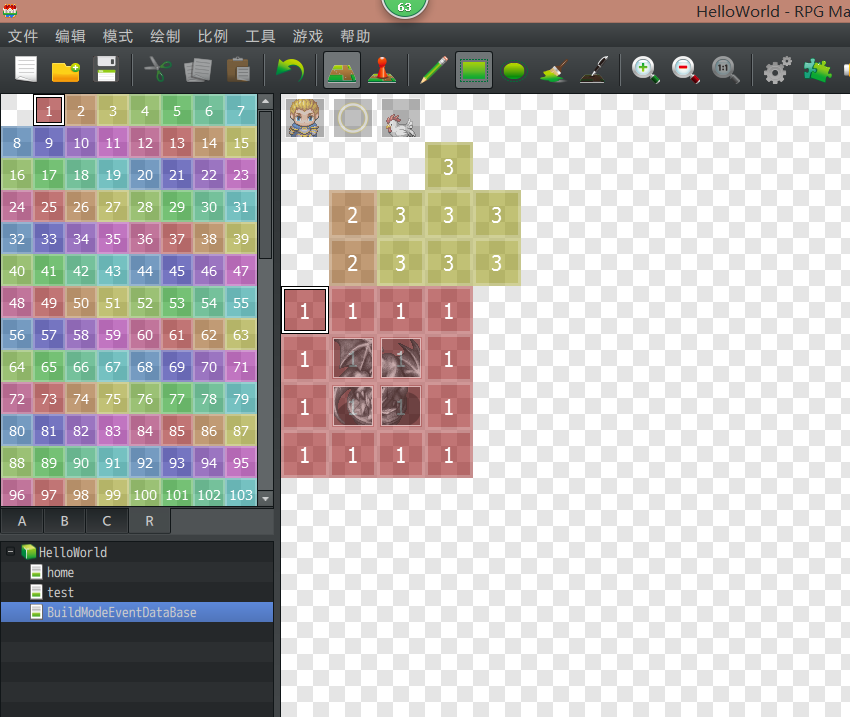Select the Shadow Pen tool
The width and height of the screenshot is (850, 717).
(x=594, y=70)
